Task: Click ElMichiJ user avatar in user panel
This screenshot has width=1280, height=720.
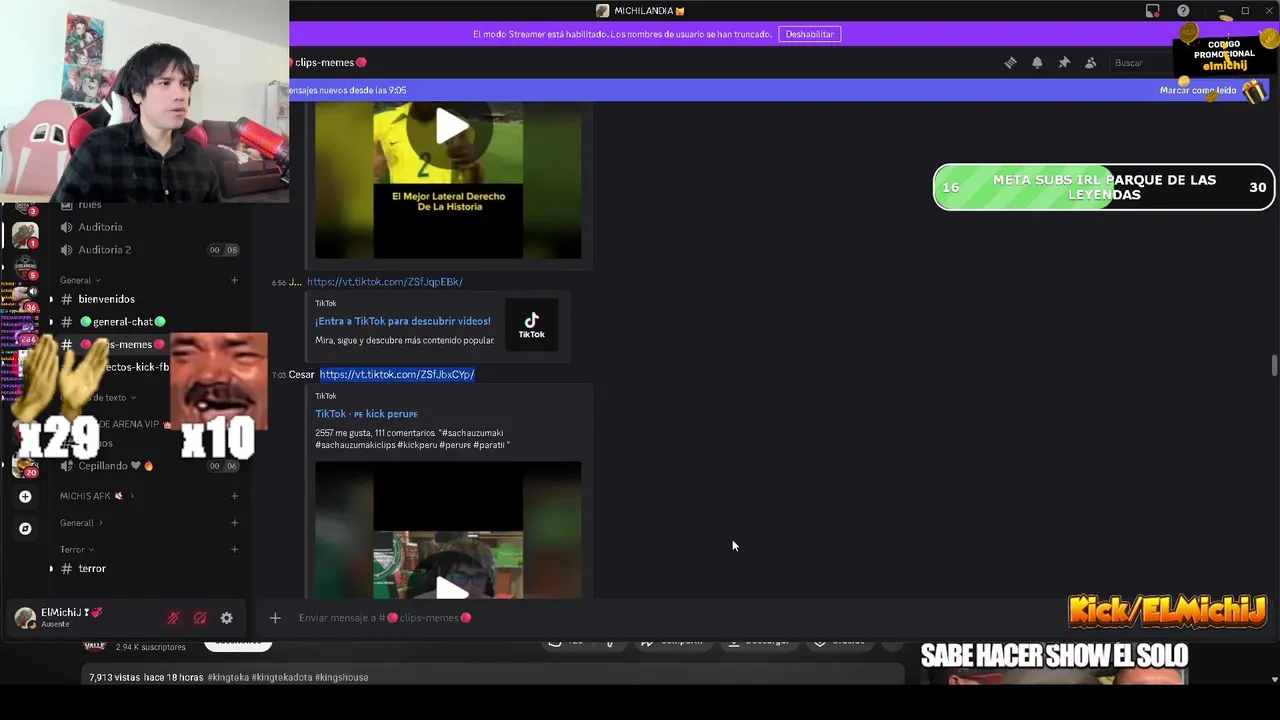Action: (x=25, y=618)
